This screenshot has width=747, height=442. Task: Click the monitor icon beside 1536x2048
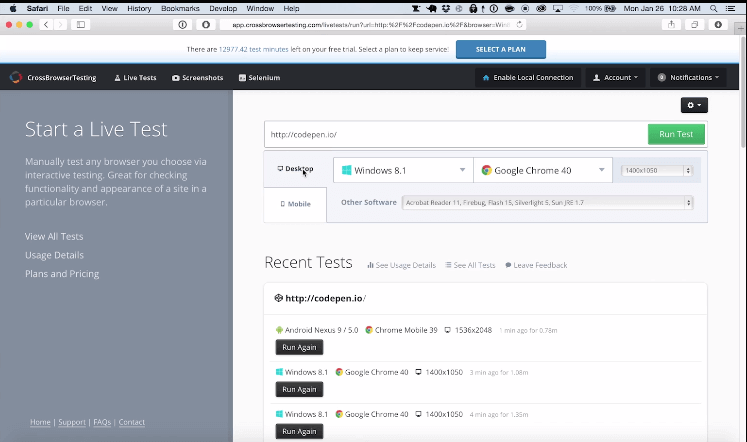click(447, 330)
